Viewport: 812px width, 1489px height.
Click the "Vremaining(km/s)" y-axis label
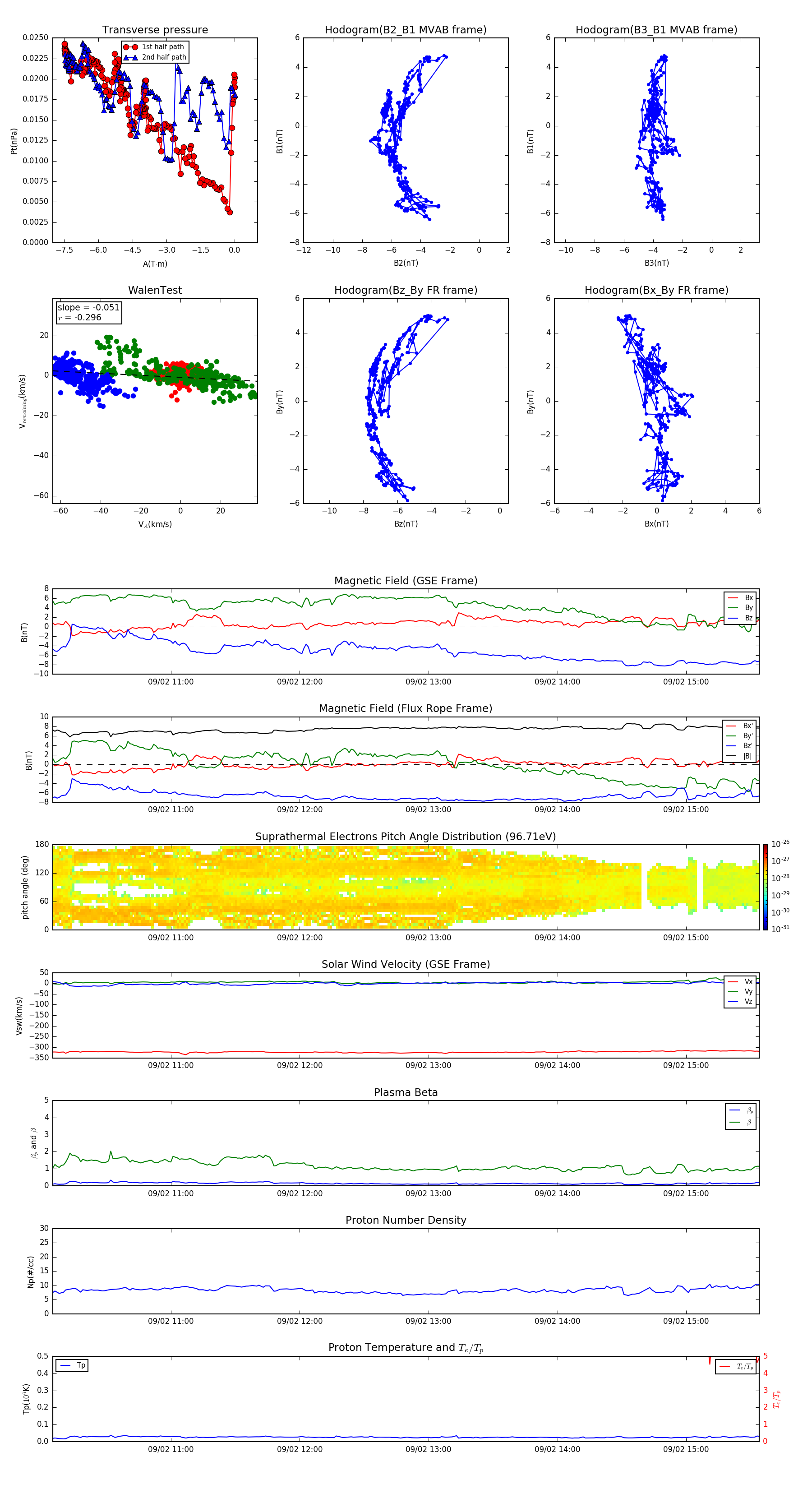click(22, 401)
